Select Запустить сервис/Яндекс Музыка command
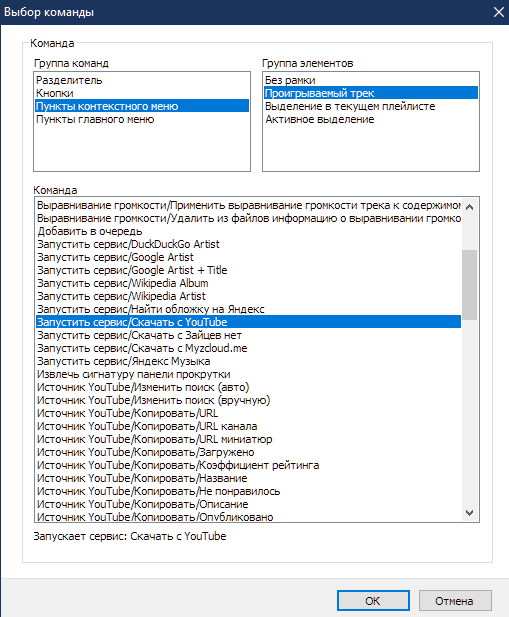This screenshot has width=509, height=617. [249, 361]
